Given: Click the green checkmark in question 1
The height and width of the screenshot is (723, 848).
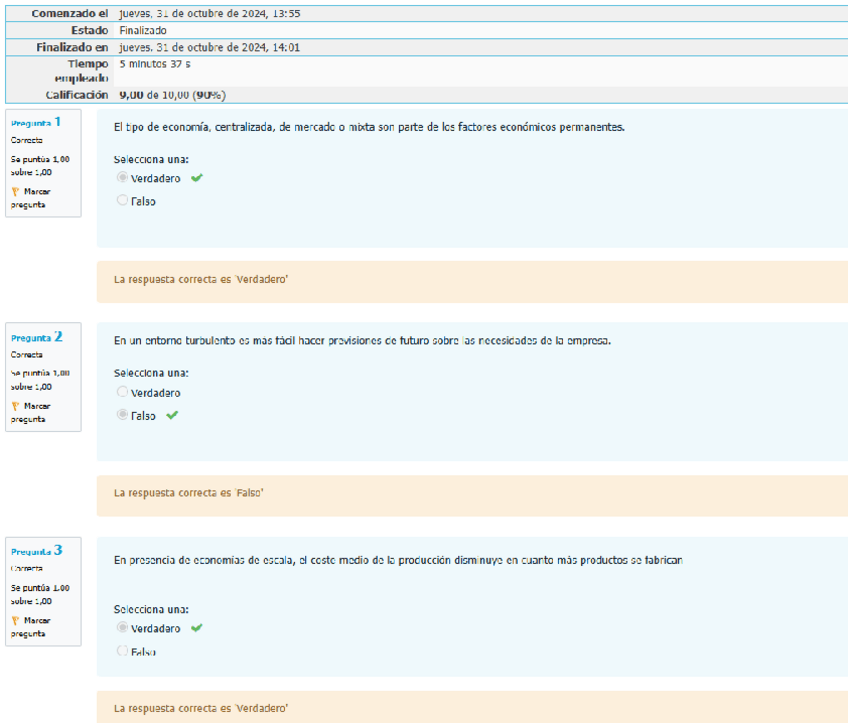Looking at the screenshot, I should pos(197,178).
